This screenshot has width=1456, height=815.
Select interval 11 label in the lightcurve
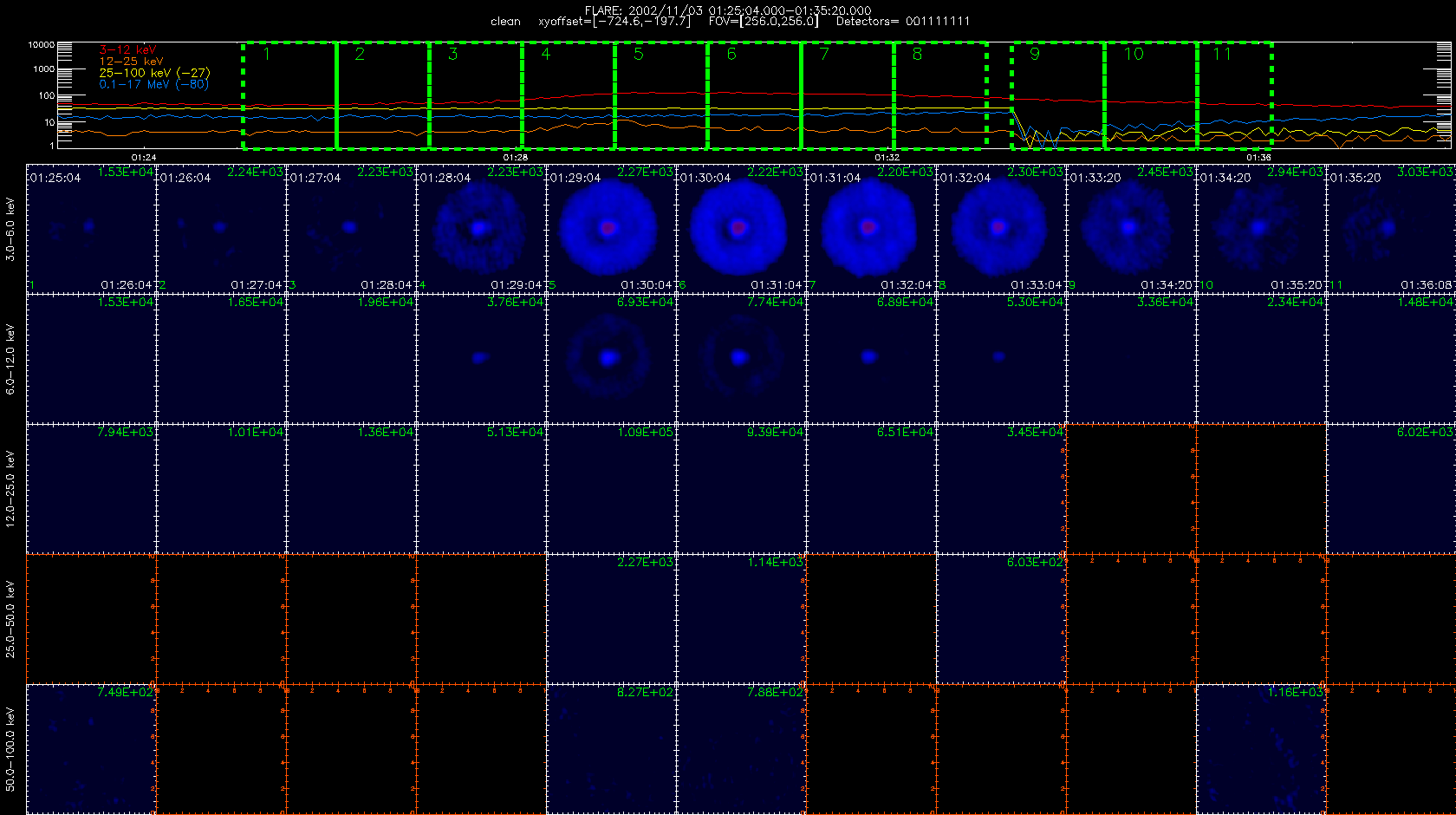1222,54
